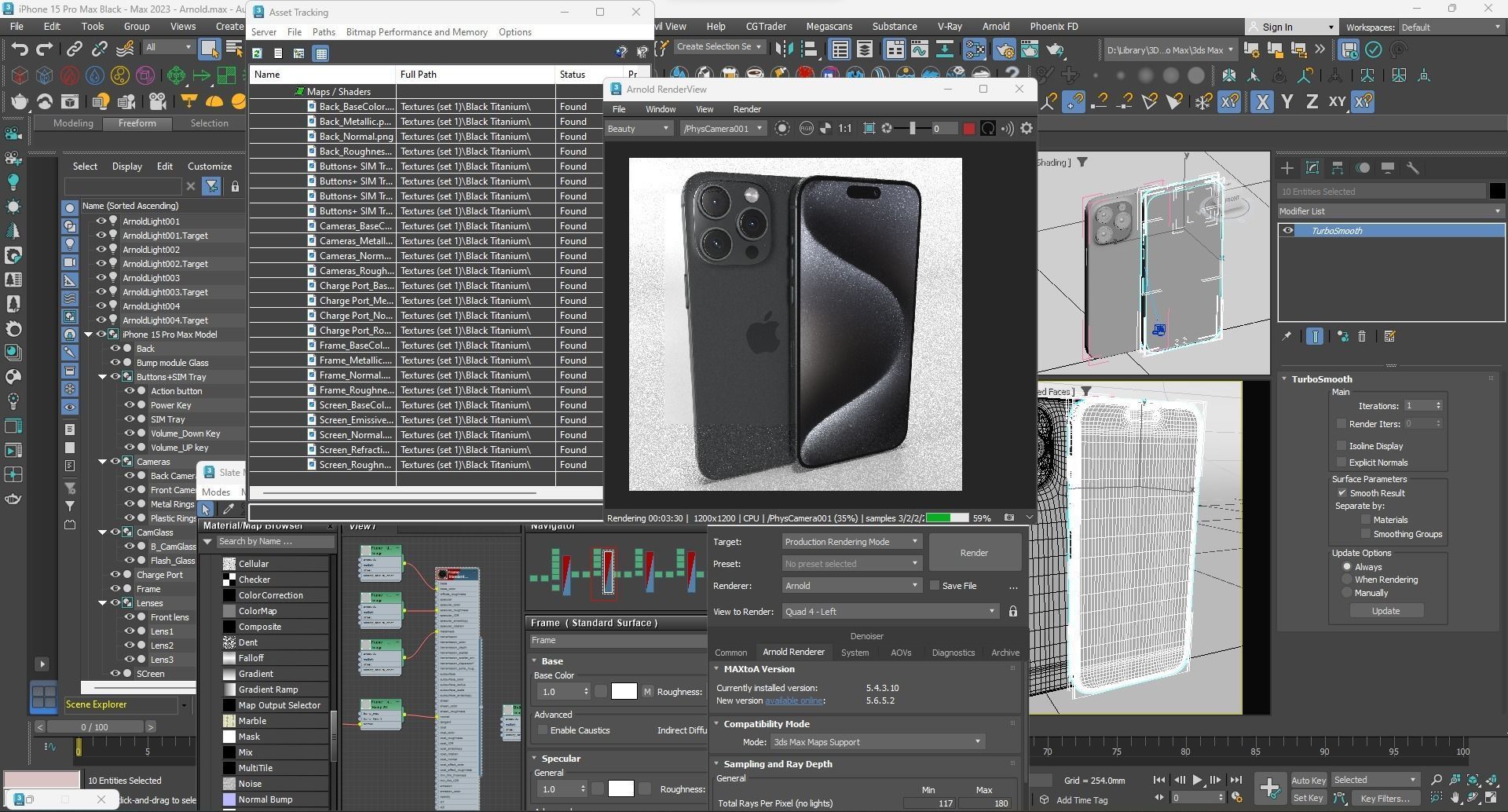Toggle crop region icon in RenderView

[x=869, y=128]
